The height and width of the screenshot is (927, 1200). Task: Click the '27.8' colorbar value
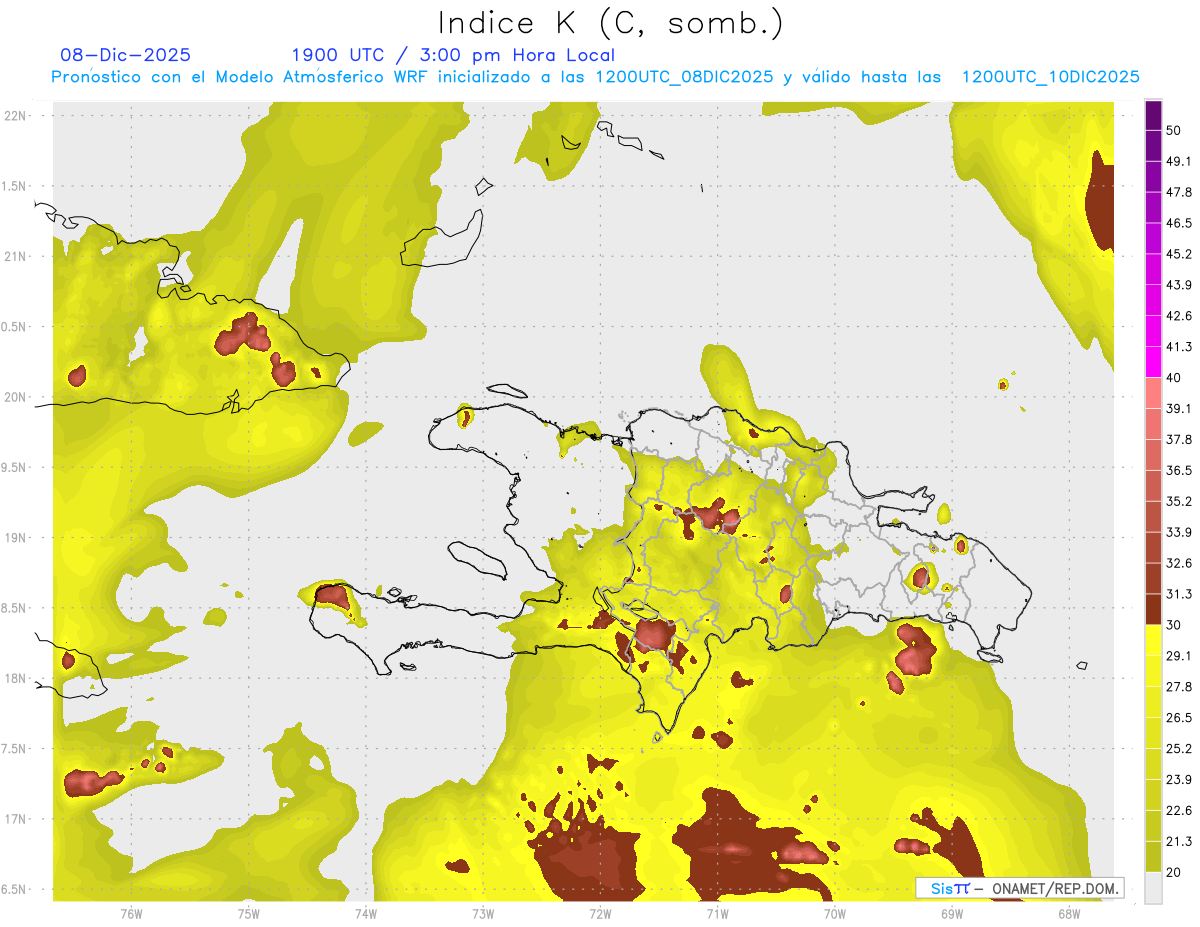tap(1179, 687)
